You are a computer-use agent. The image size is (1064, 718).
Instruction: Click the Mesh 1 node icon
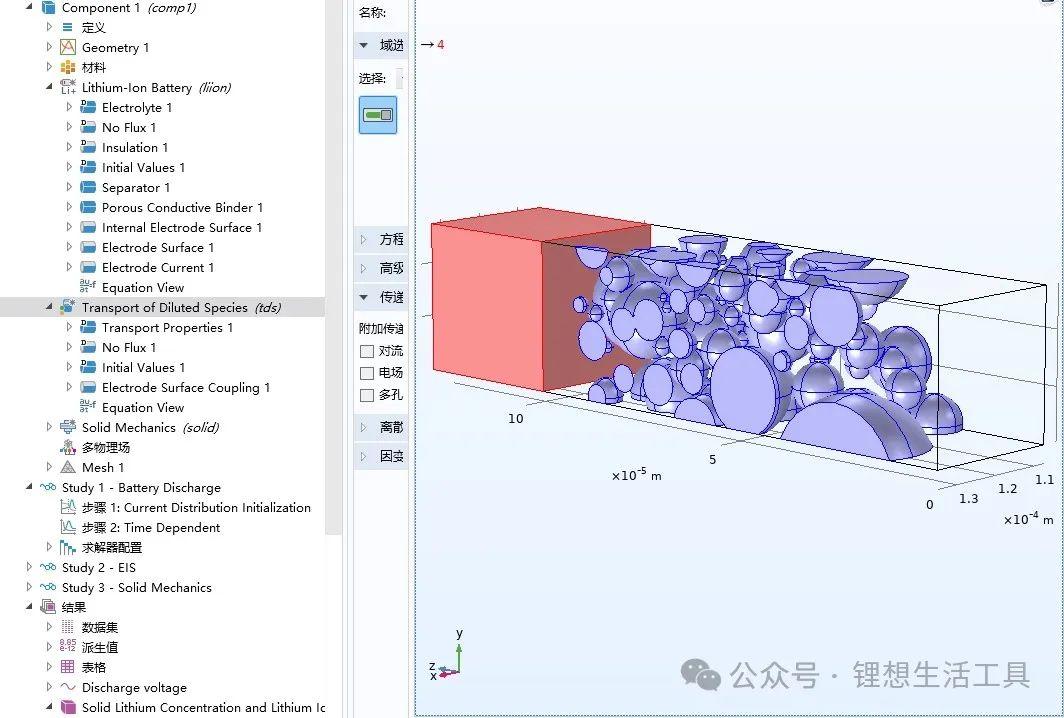pos(68,467)
